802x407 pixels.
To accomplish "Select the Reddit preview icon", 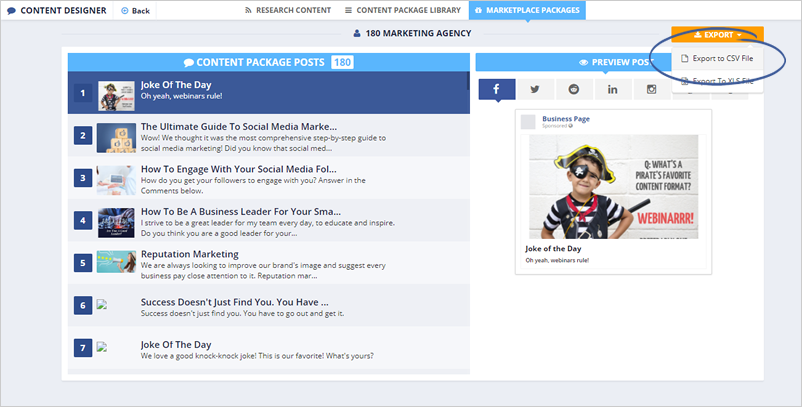I will coord(574,89).
